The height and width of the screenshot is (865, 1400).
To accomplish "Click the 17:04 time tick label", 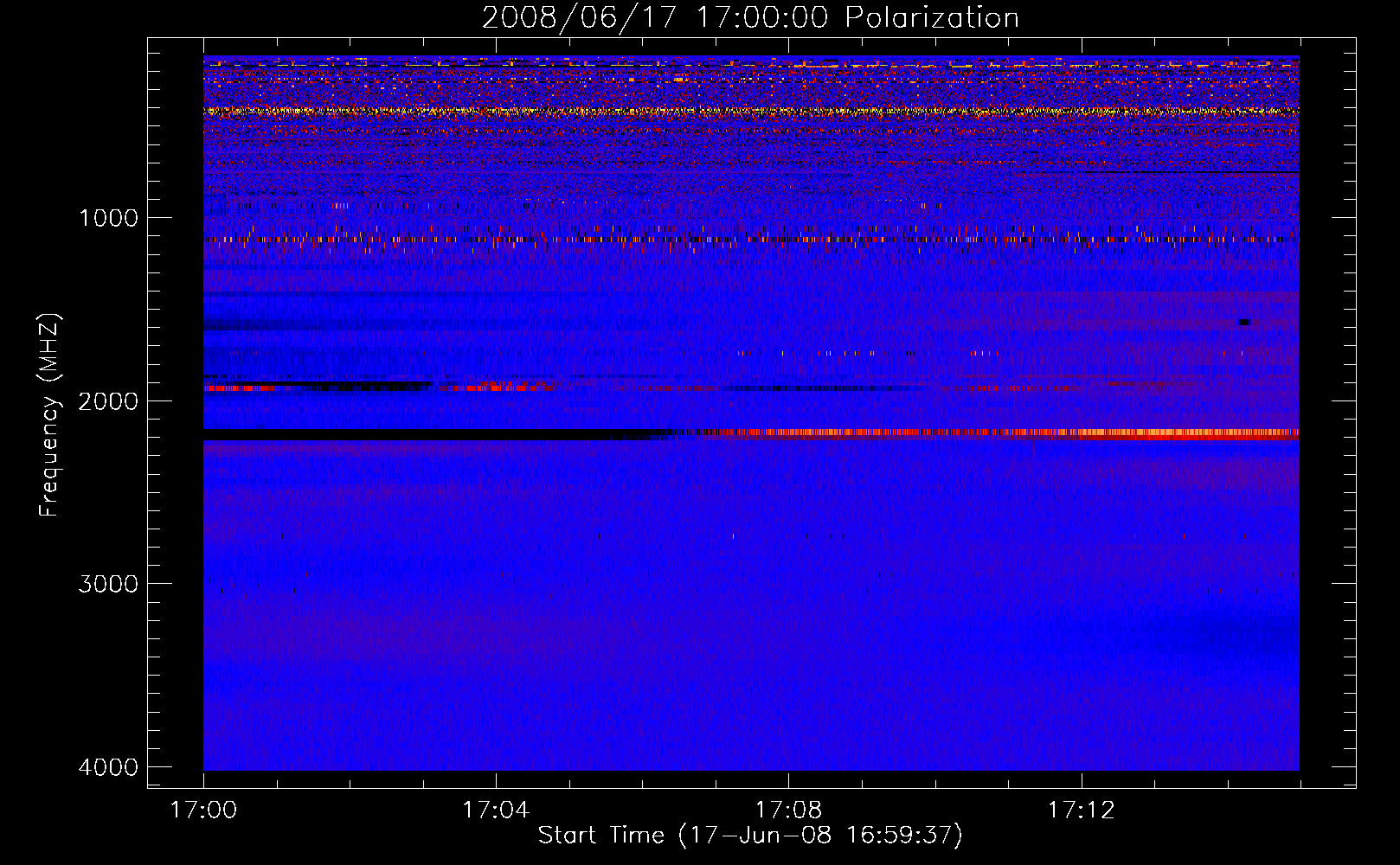I will 496,811.
